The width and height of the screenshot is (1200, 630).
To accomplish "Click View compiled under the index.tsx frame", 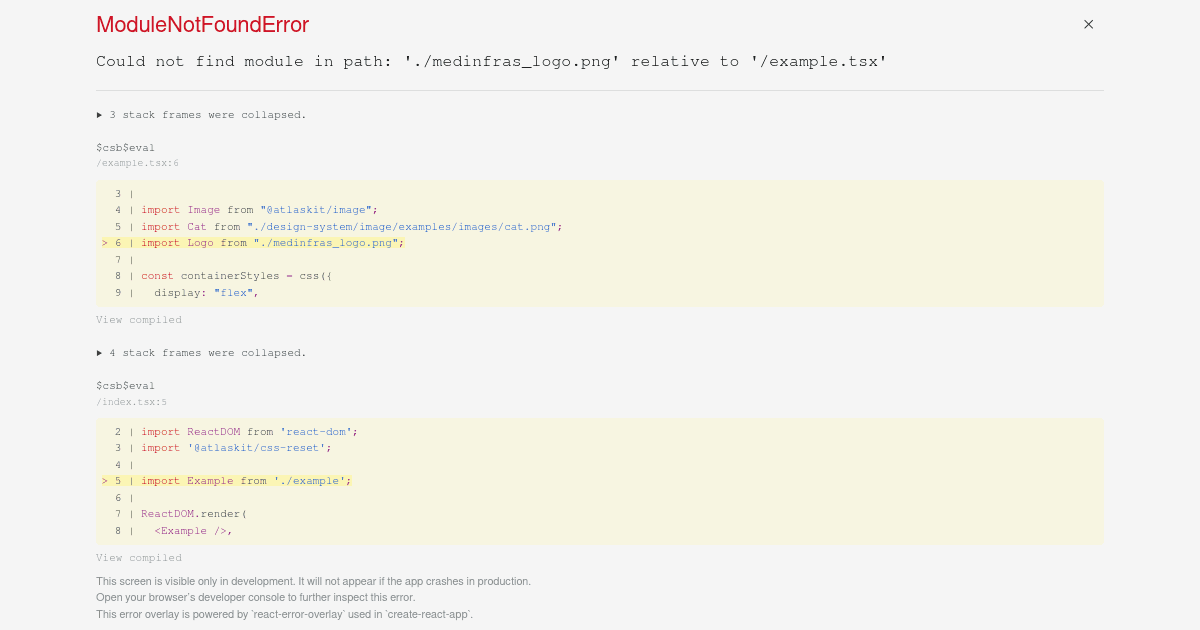I will pos(138,557).
